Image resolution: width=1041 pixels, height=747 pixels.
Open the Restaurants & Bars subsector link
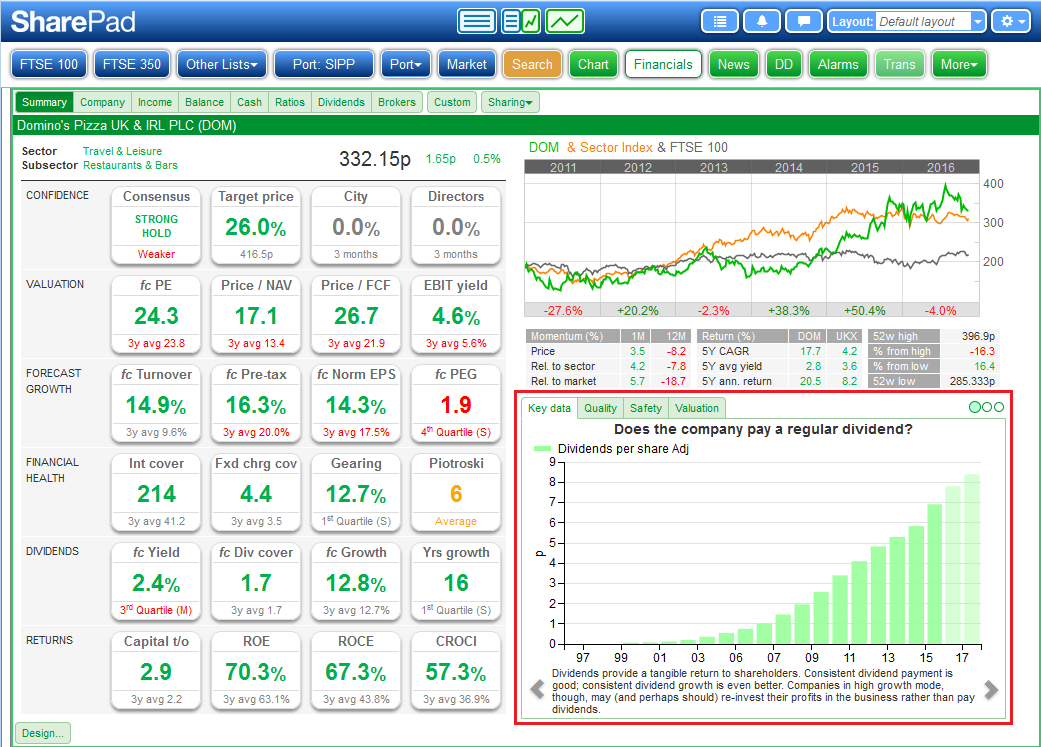tap(130, 165)
